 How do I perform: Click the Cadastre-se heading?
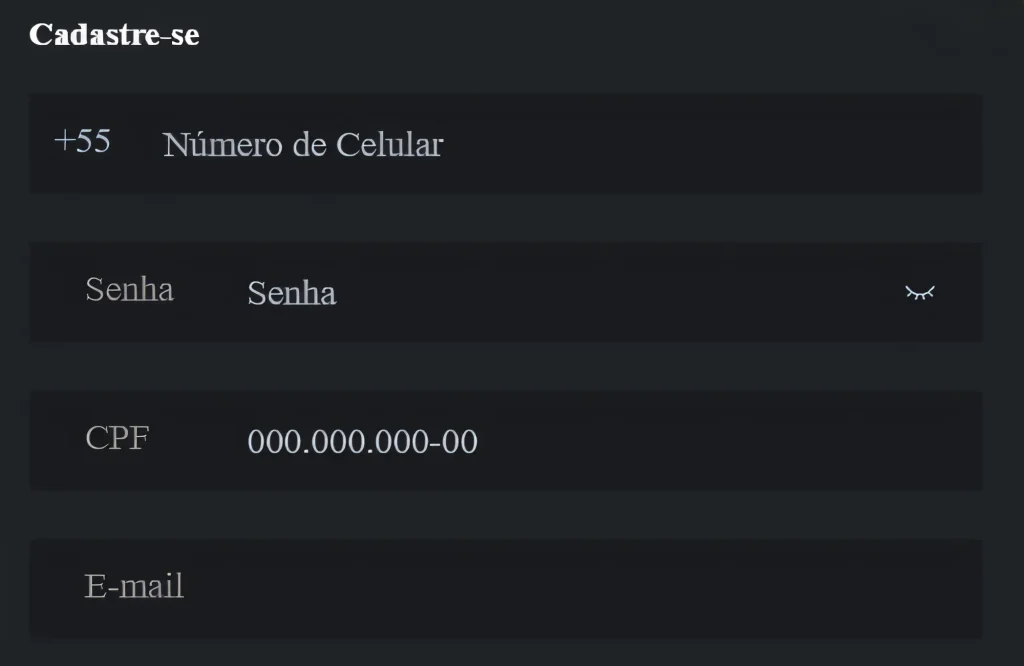pos(114,35)
